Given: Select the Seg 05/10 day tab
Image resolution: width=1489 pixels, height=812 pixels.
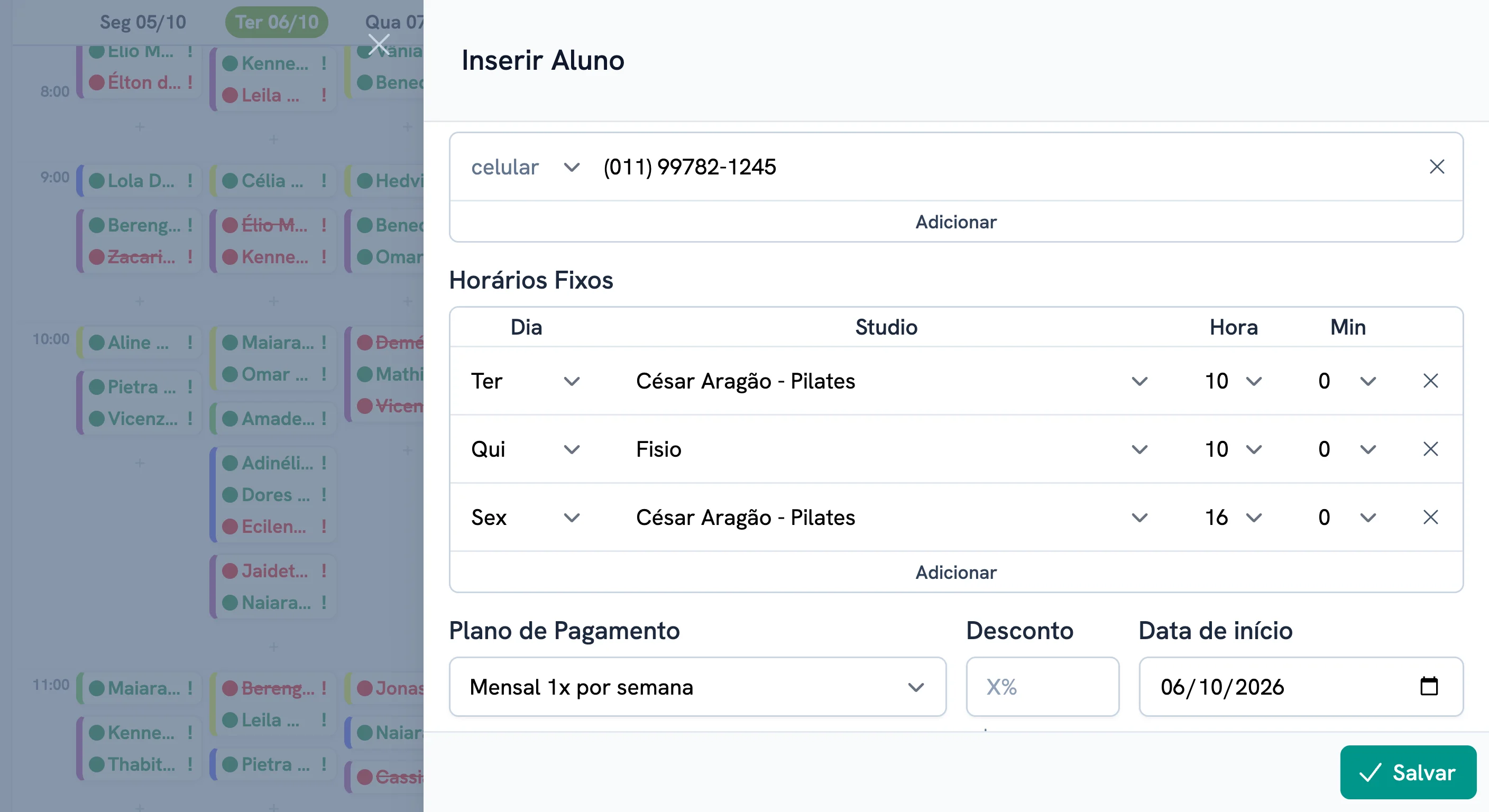Looking at the screenshot, I should pyautogui.click(x=143, y=22).
